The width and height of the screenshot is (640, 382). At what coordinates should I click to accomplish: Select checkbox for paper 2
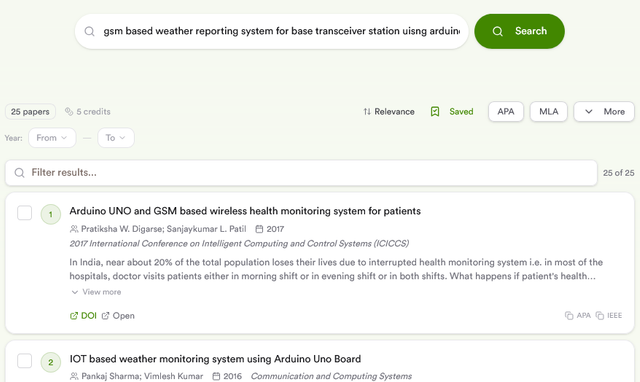tap(24, 360)
